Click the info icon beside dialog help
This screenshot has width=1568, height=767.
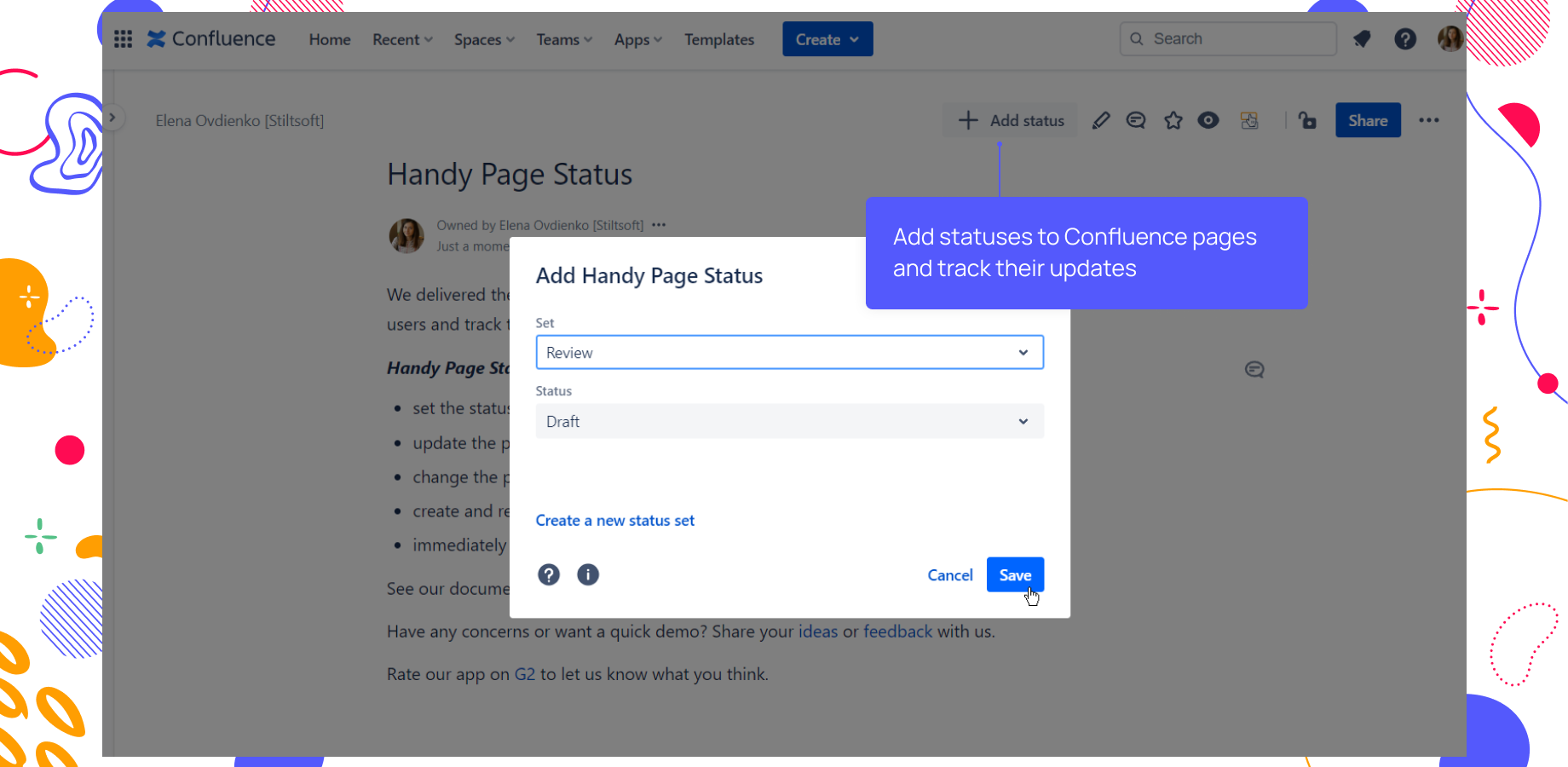(588, 574)
